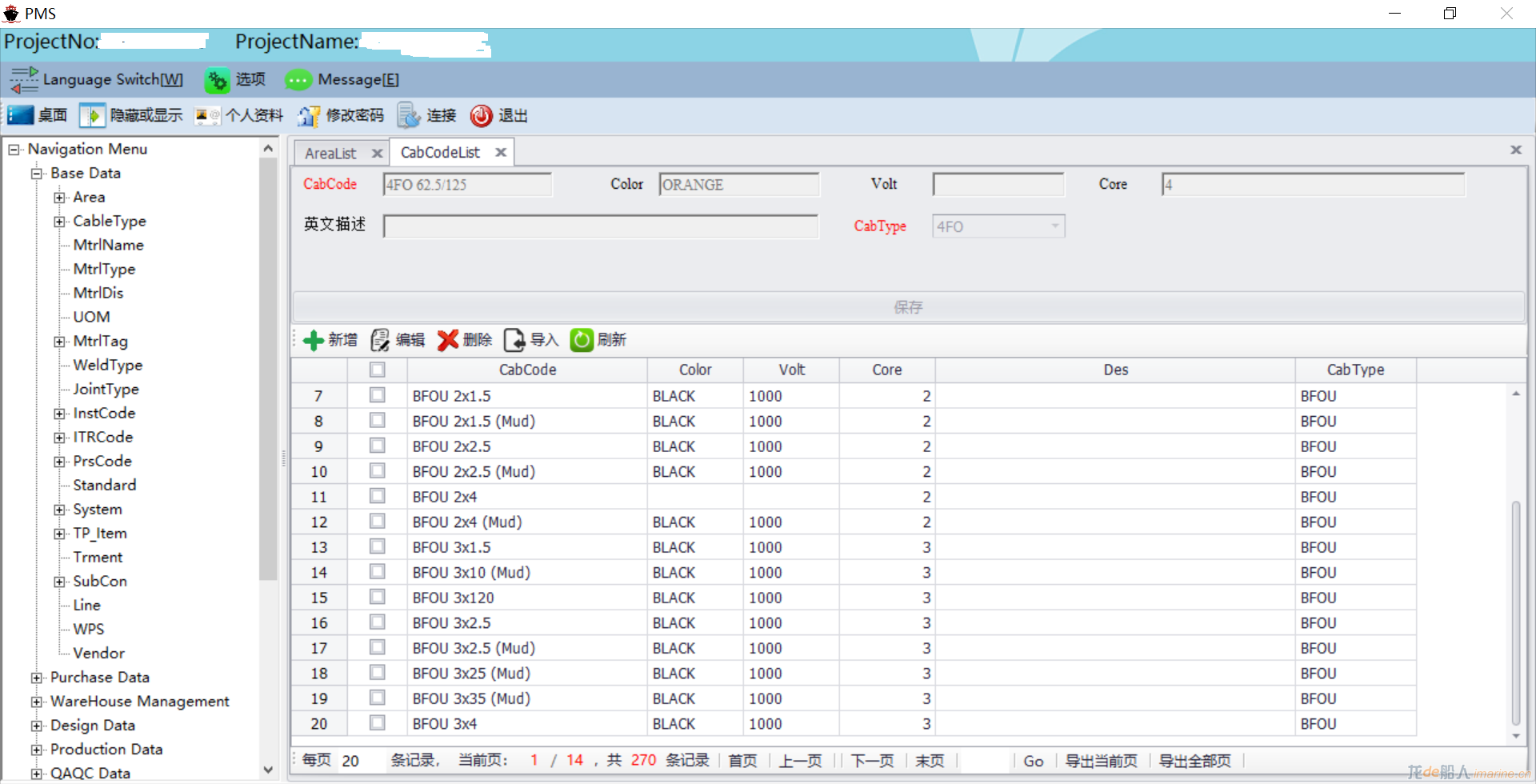Expand the Area tree node
1536x784 pixels.
[59, 198]
